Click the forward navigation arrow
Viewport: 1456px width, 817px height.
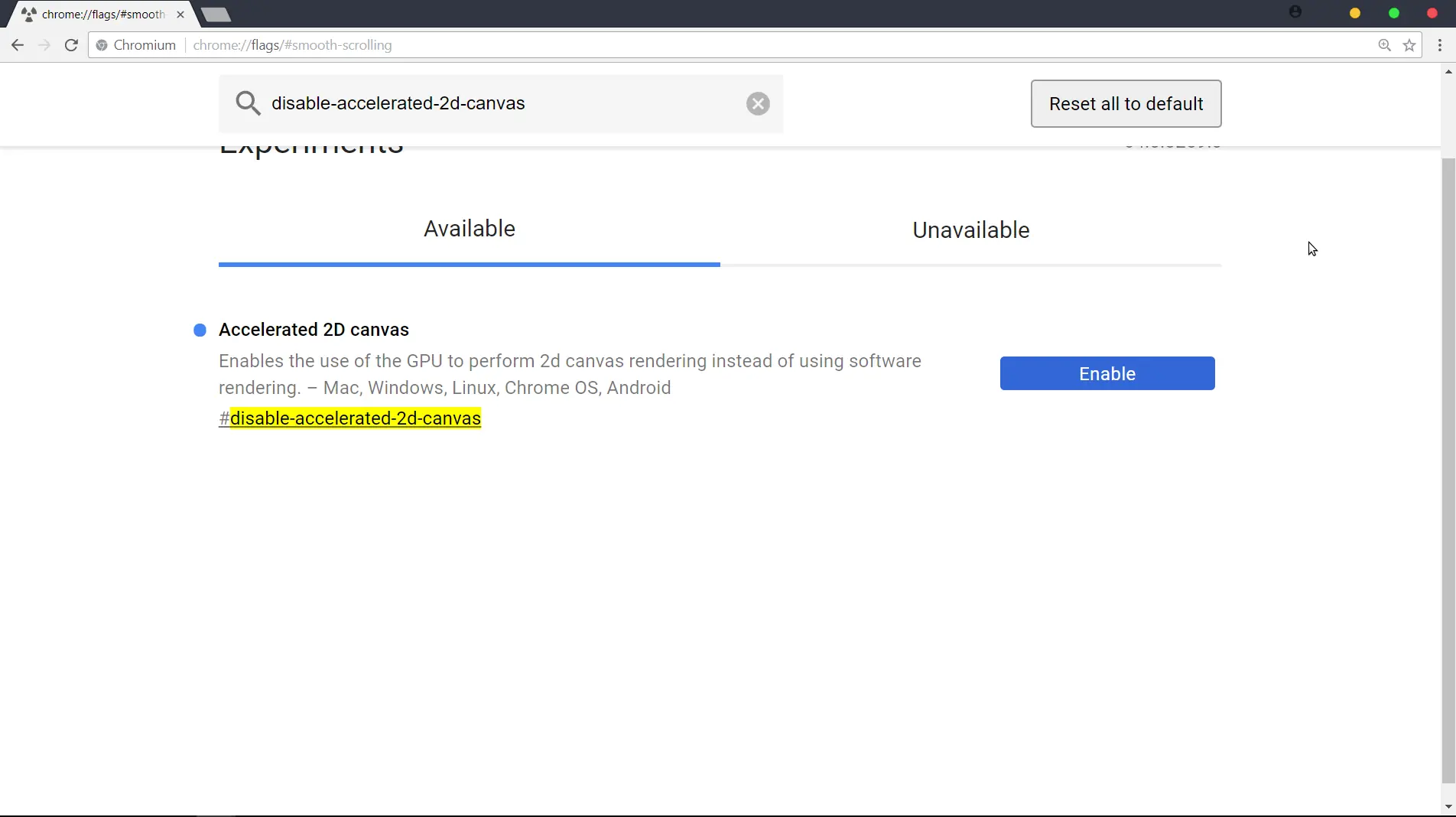tap(44, 45)
